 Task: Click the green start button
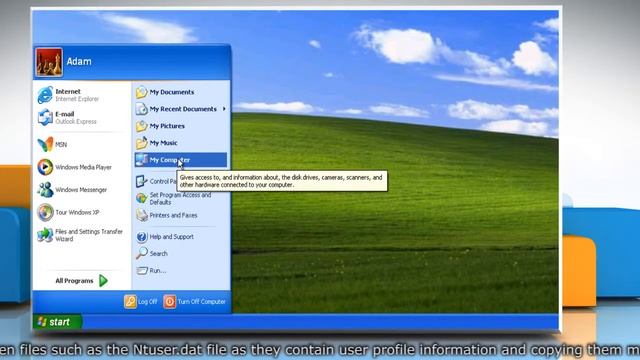click(x=57, y=322)
